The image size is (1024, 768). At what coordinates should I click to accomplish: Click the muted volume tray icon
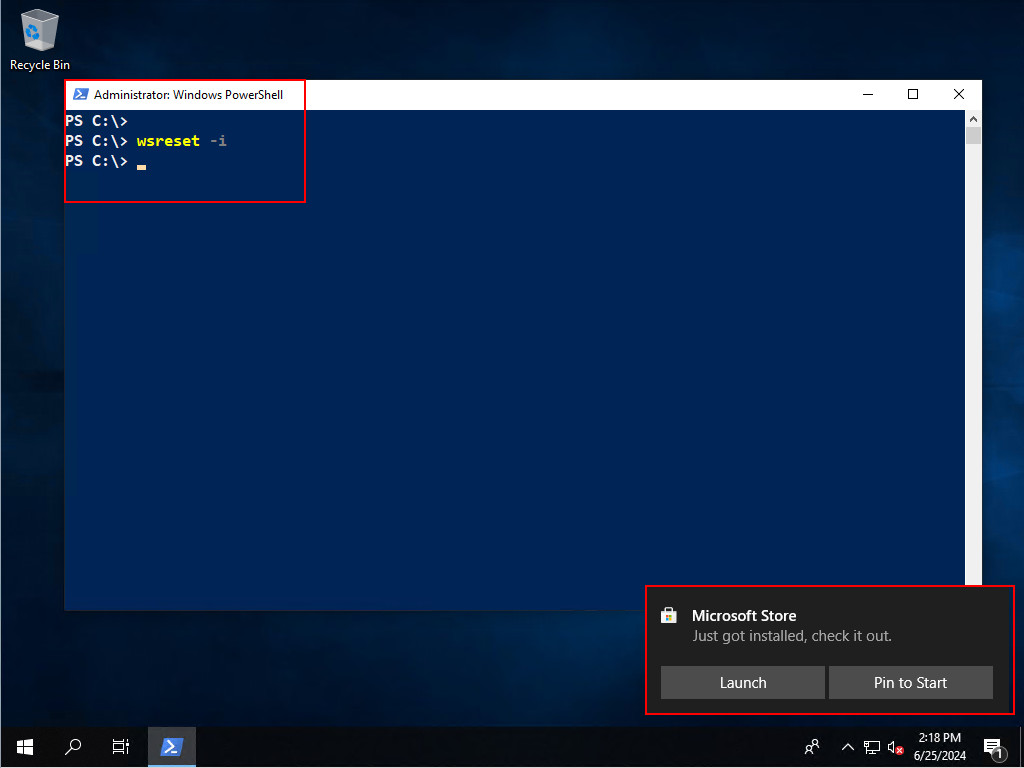click(x=895, y=747)
